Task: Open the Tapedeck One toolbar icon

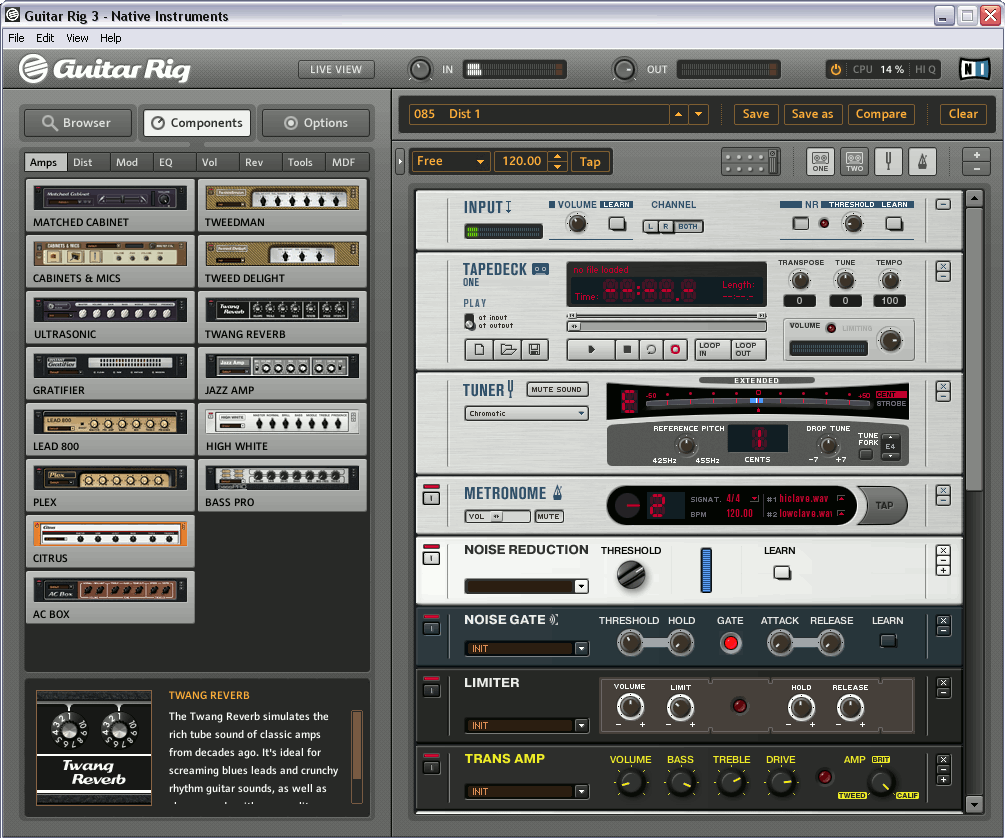Action: coord(820,161)
